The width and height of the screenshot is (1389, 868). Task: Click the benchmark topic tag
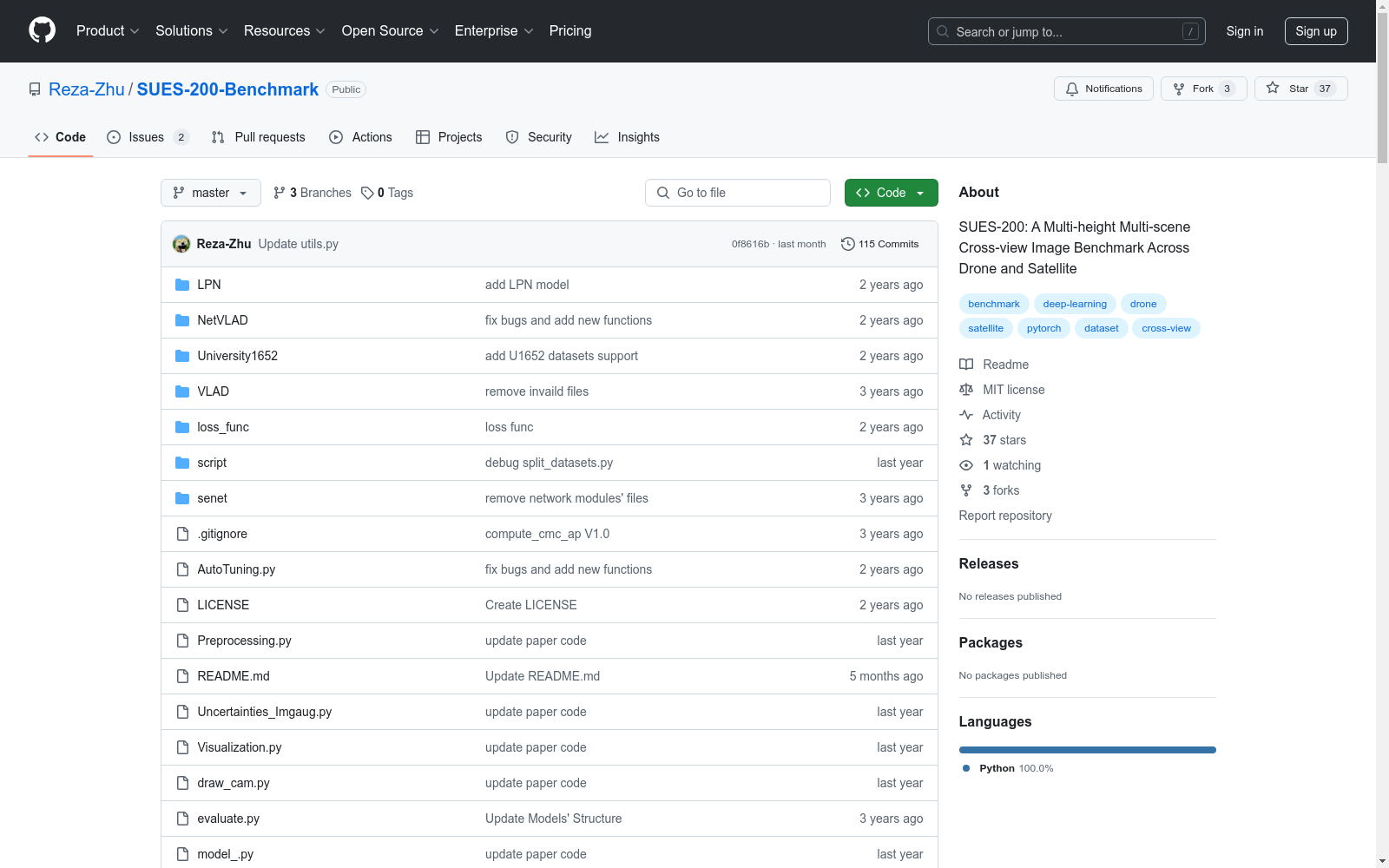click(x=994, y=304)
